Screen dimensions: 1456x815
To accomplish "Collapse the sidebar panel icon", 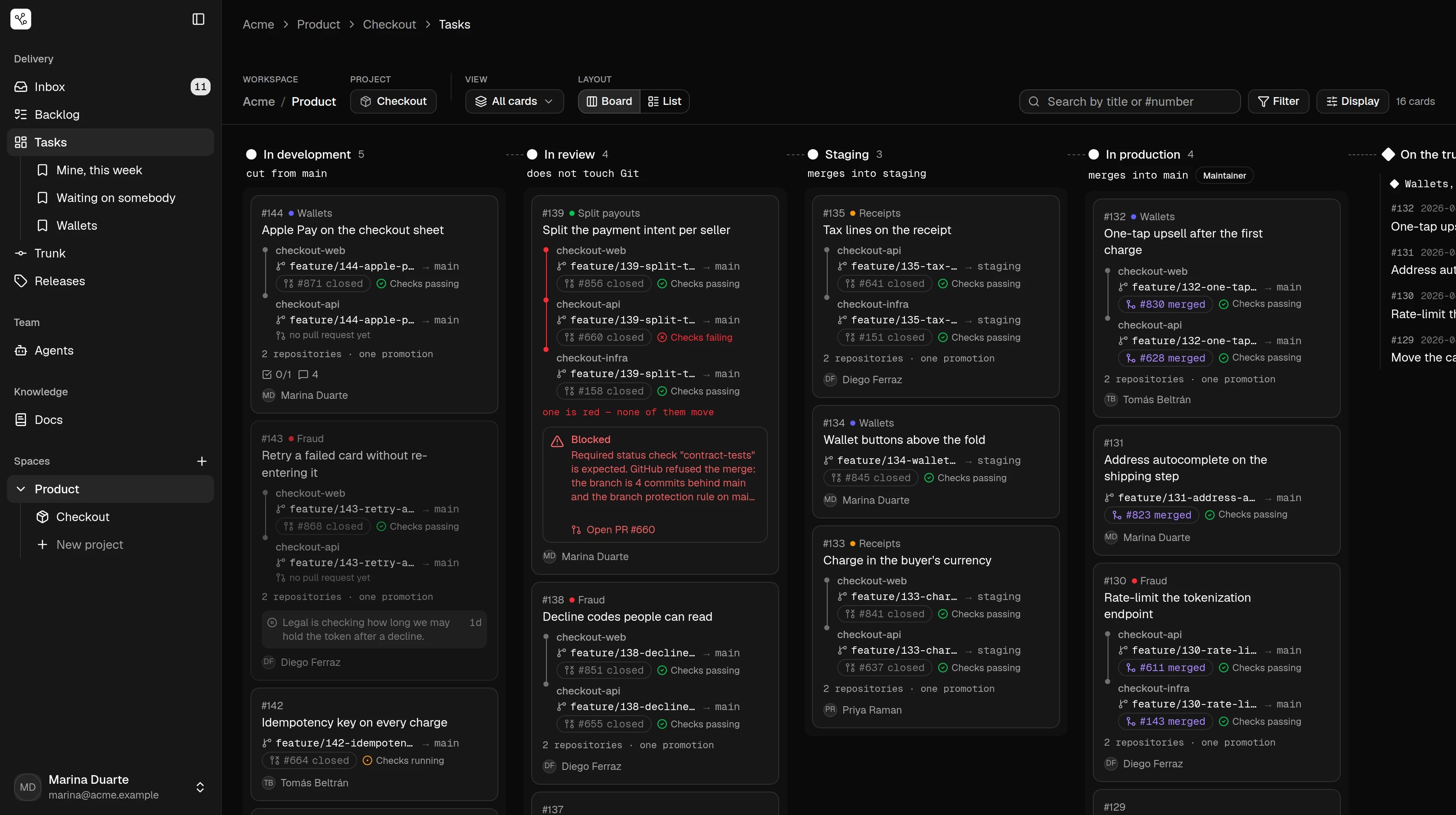I will (x=198, y=19).
